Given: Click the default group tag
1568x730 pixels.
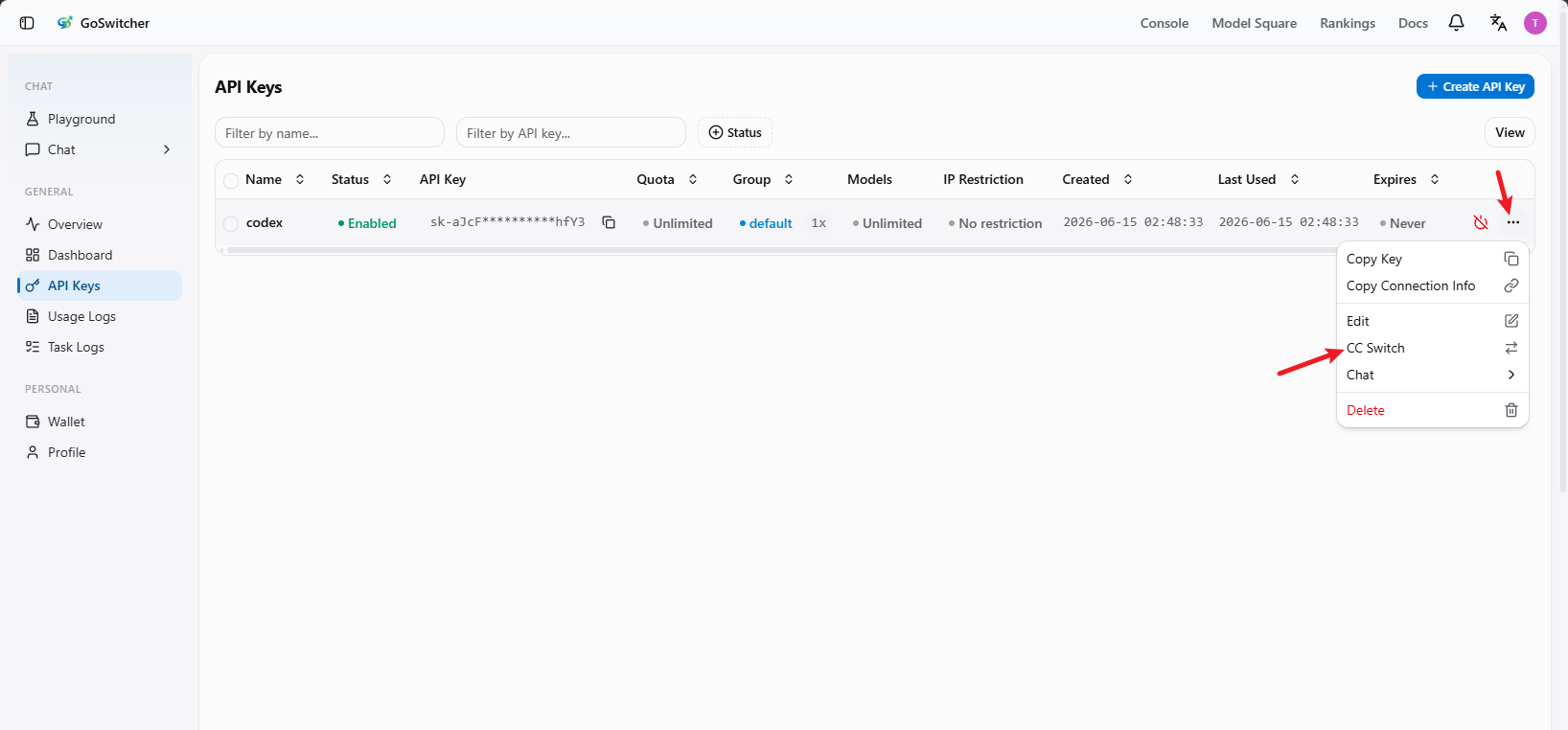Looking at the screenshot, I should 766,223.
